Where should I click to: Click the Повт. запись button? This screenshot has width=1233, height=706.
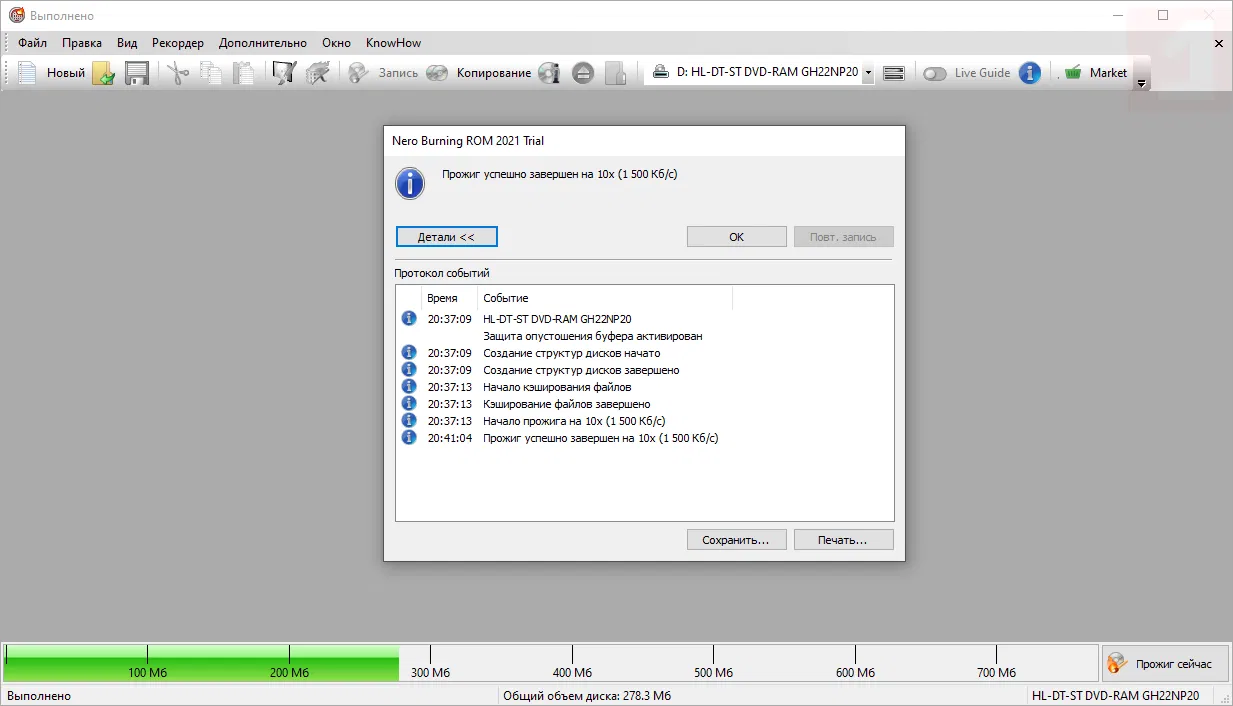pyautogui.click(x=843, y=237)
